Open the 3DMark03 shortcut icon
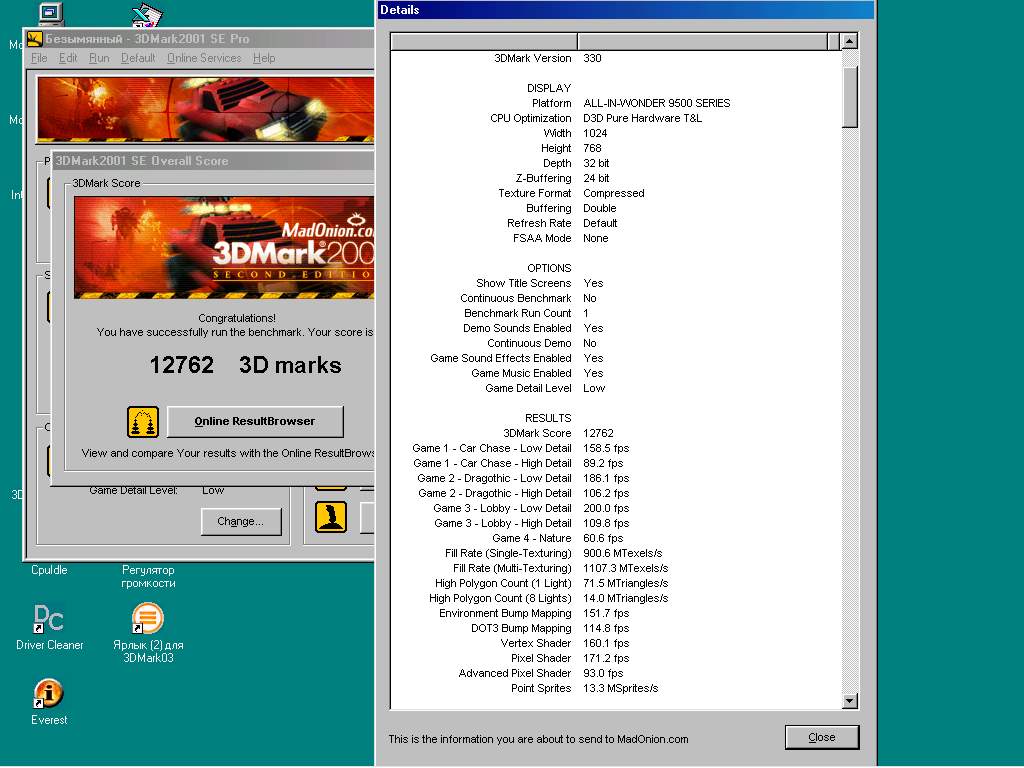Screen dimensions: 1024x768 click(x=148, y=619)
